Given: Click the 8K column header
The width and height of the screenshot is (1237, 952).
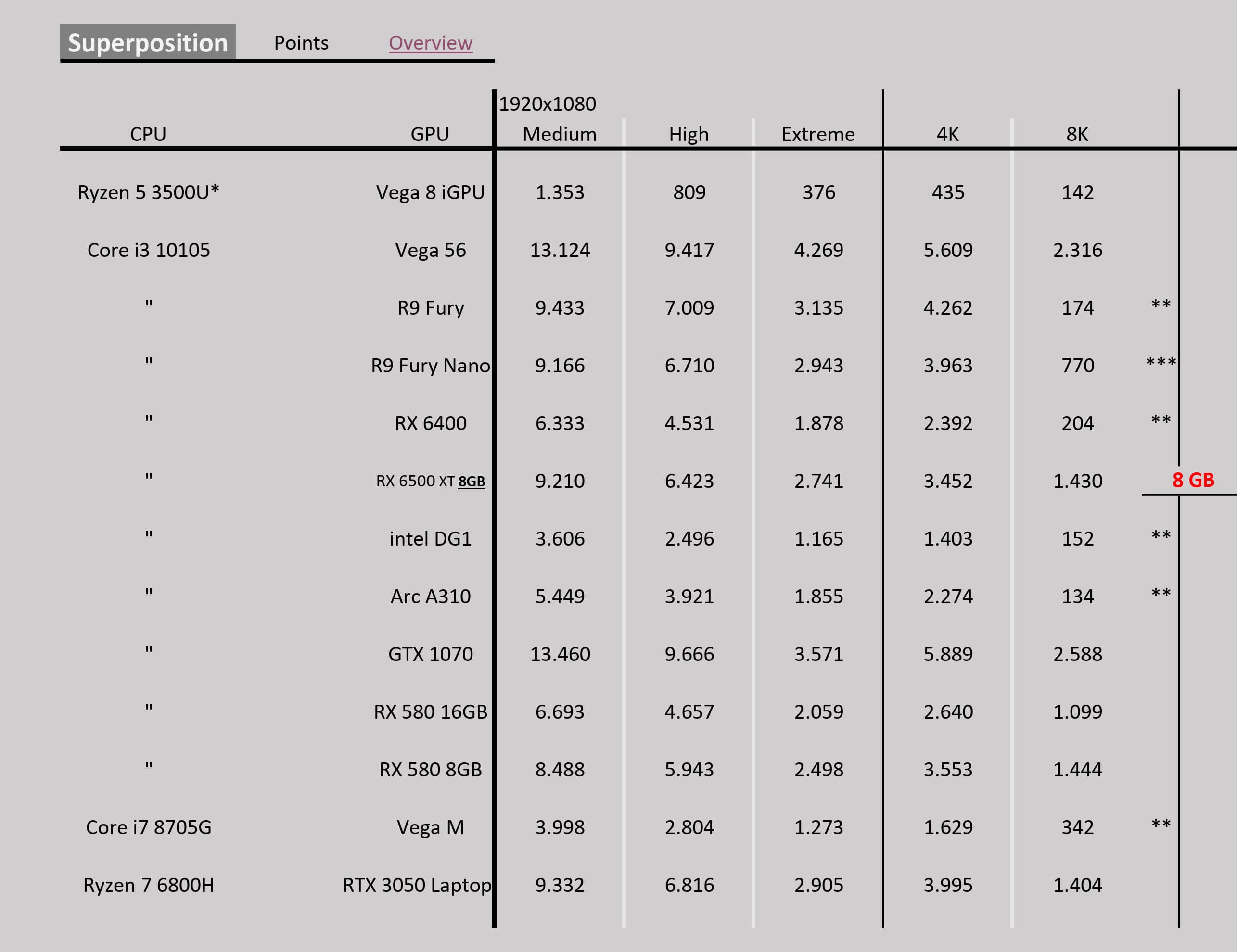Looking at the screenshot, I should tap(1077, 134).
